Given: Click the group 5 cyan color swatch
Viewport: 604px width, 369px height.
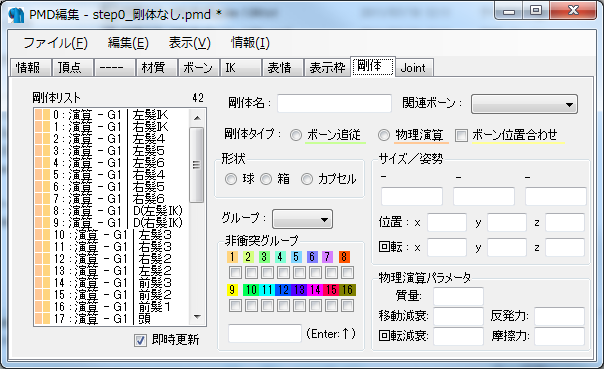Looking at the screenshot, I should click(x=295, y=257).
